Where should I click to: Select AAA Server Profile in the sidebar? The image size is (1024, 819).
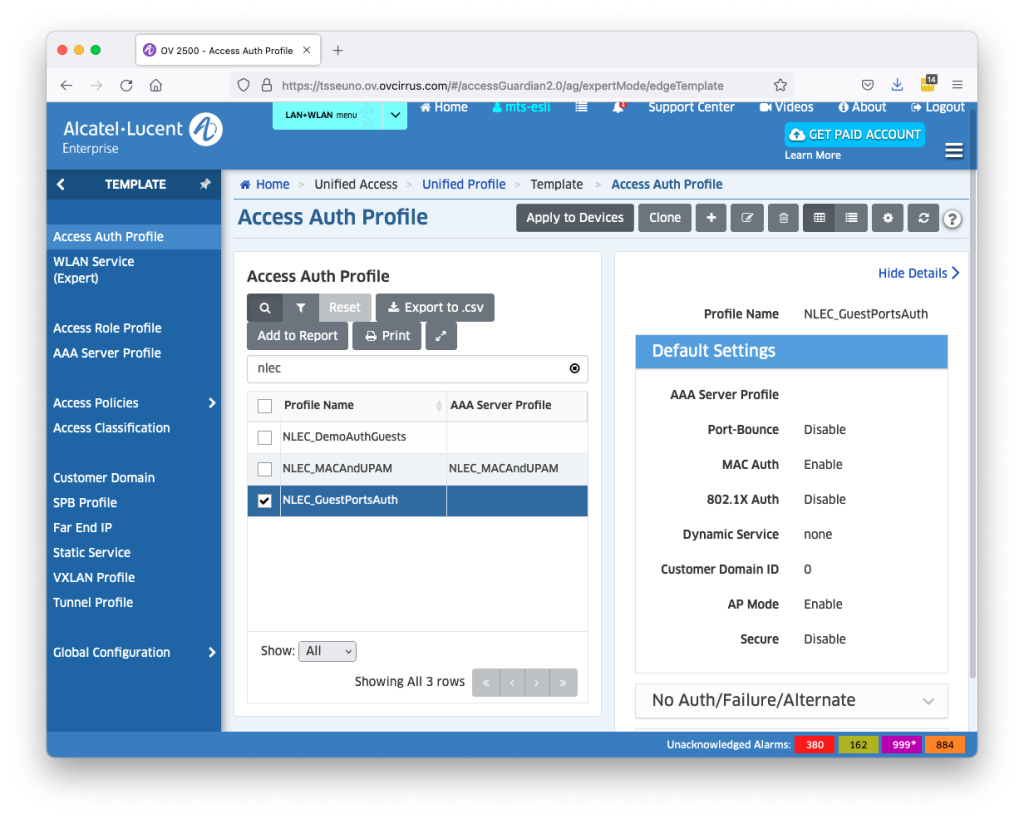click(x=107, y=353)
